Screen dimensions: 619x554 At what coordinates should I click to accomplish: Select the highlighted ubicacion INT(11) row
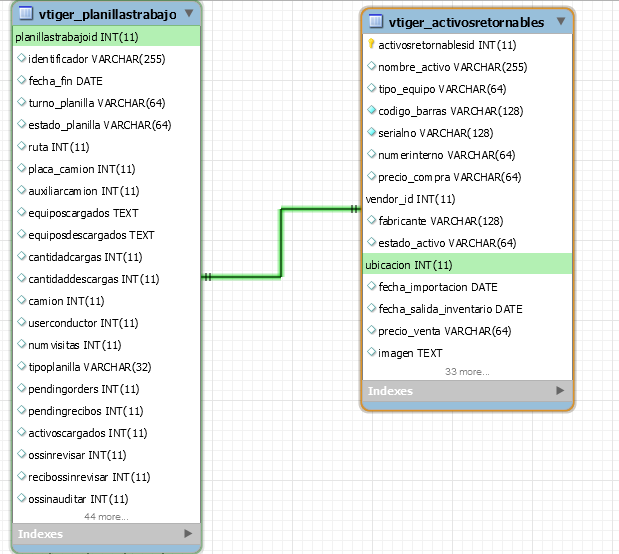(x=467, y=265)
